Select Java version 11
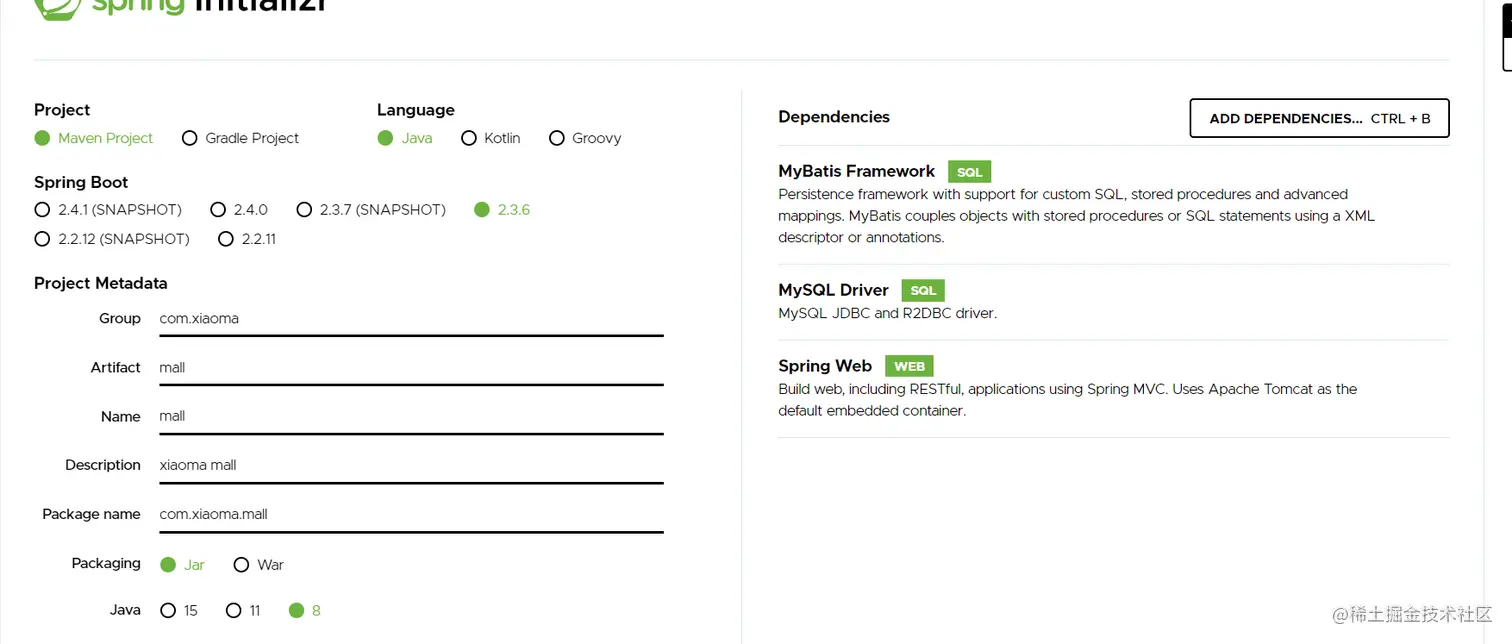Viewport: 1512px width, 644px height. [x=234, y=610]
